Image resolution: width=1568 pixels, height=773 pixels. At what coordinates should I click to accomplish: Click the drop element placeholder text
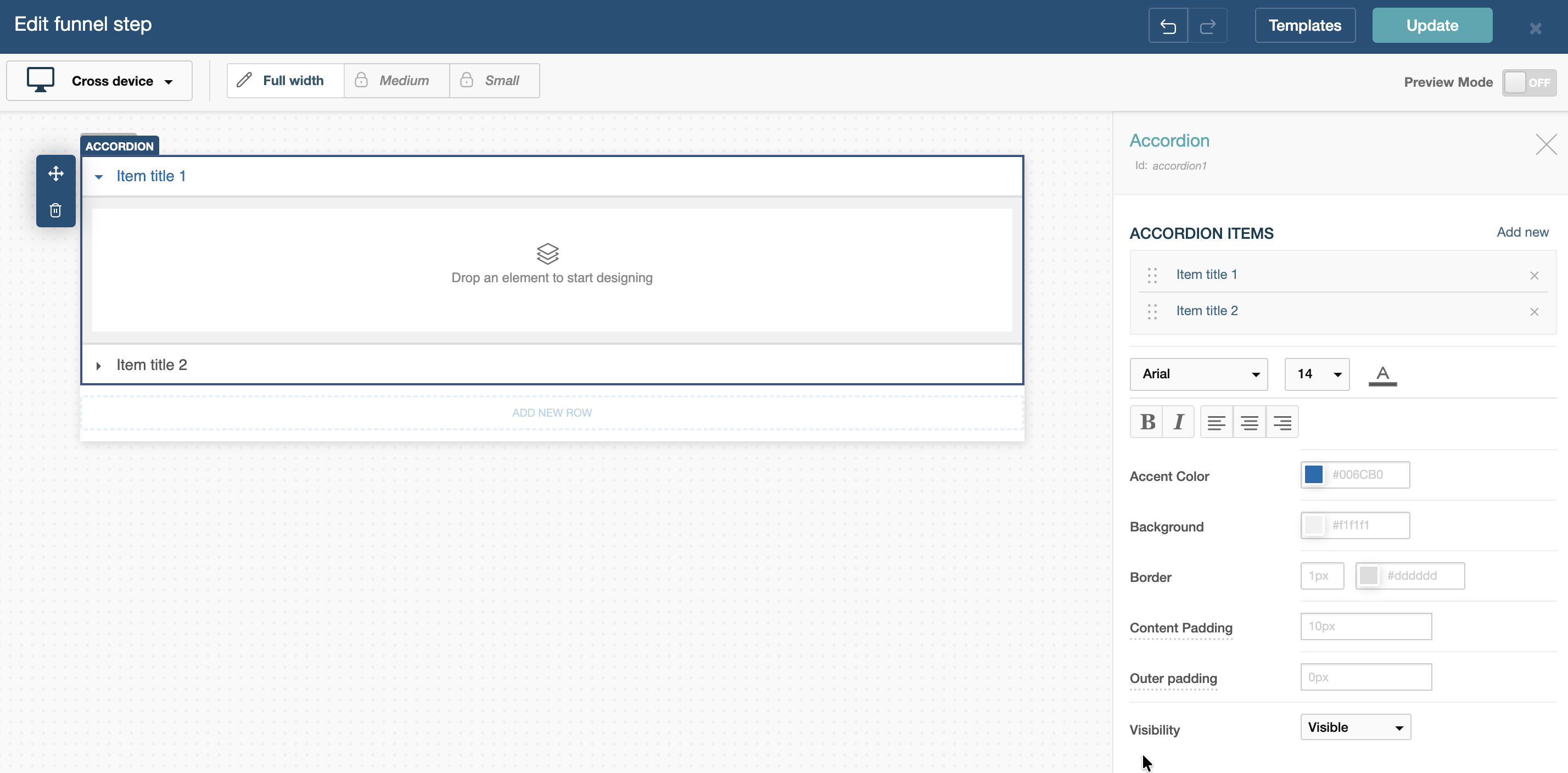[551, 278]
